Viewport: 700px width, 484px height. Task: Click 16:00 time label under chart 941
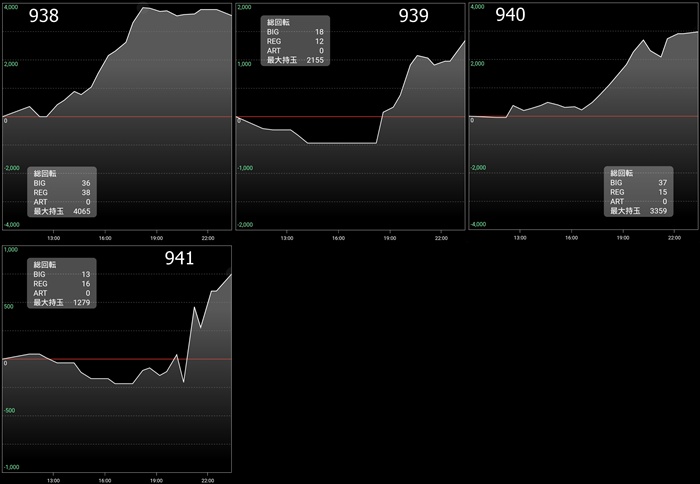105,481
